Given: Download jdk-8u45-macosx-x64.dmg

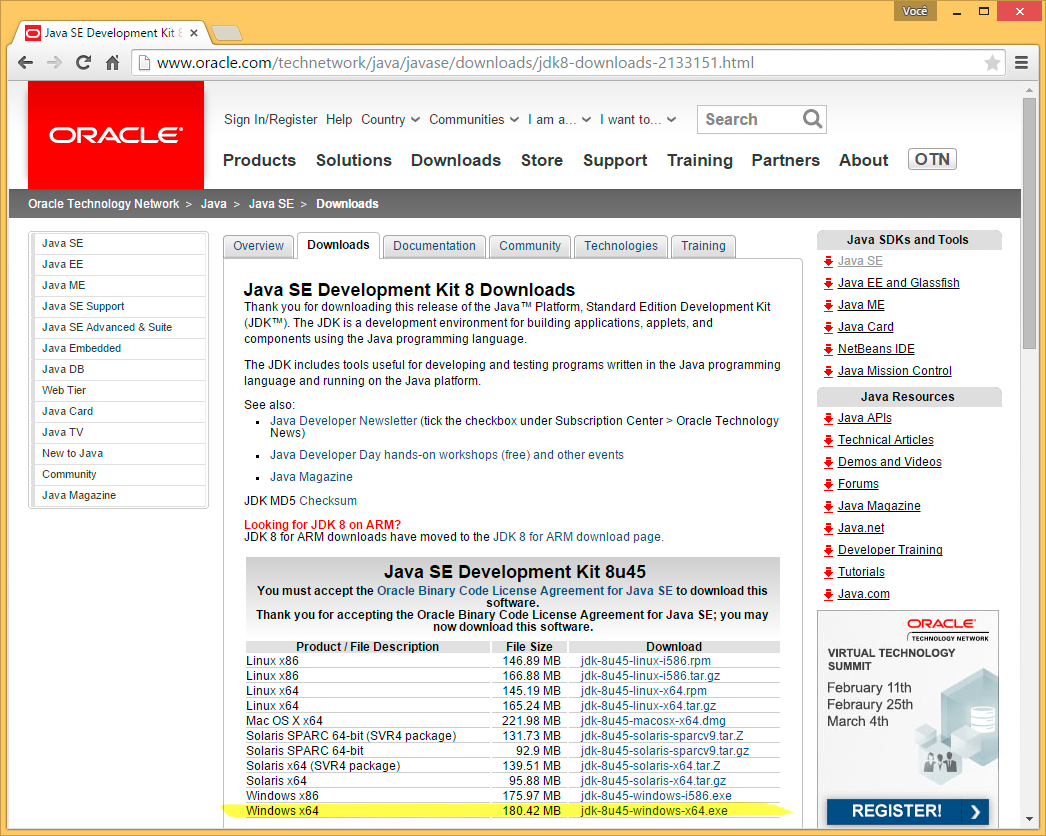Looking at the screenshot, I should 652,721.
